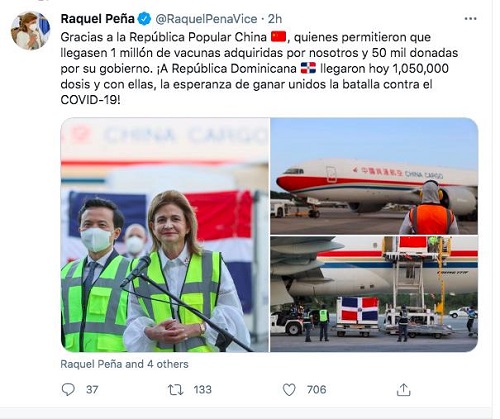Open the @RaquelPenaVice handle link
Screen dimensions: 500x419
(x=206, y=19)
